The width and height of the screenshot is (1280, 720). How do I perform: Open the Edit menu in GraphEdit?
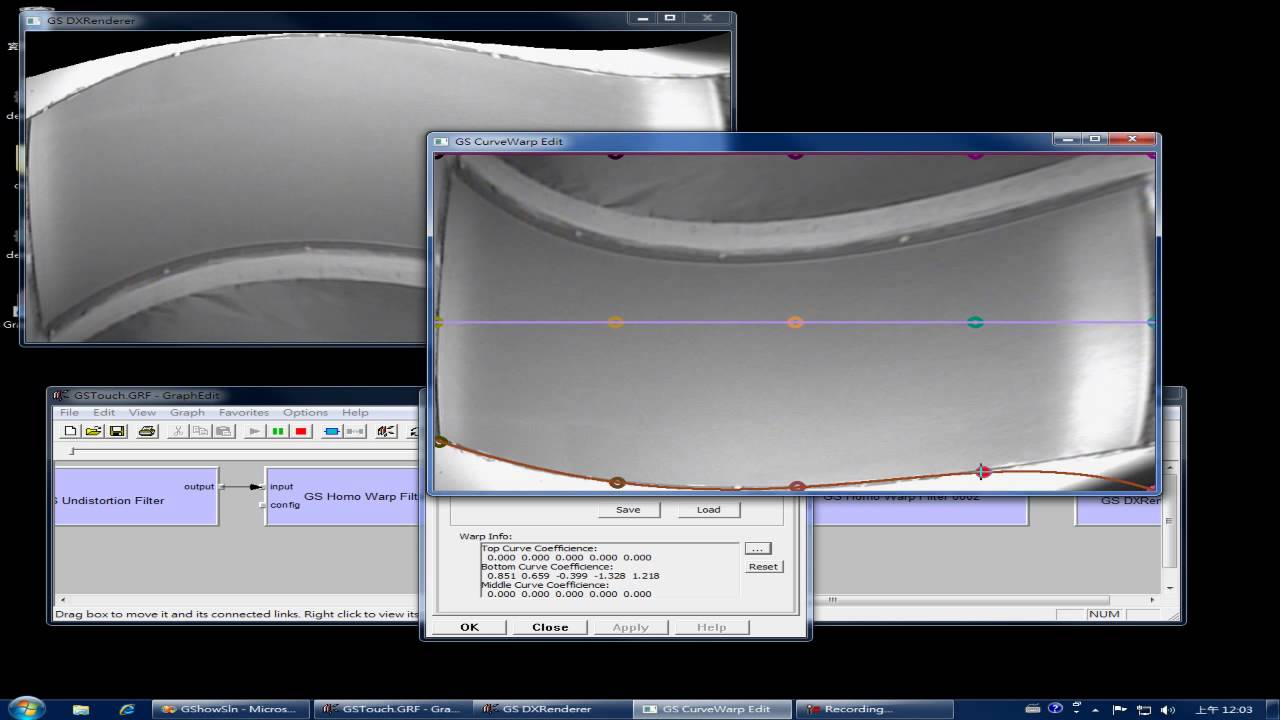[104, 412]
